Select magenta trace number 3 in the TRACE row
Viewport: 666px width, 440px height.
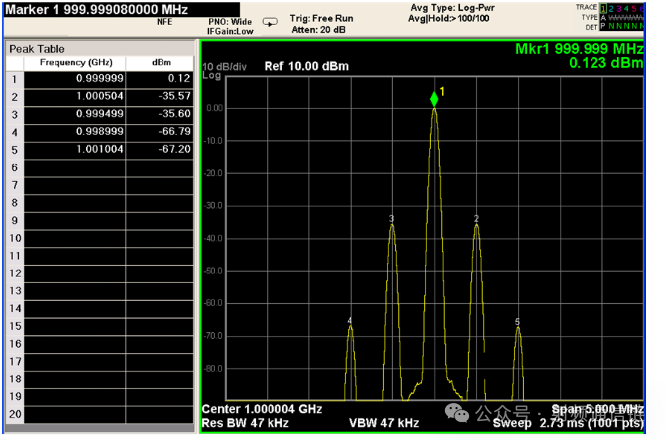[x=618, y=8]
